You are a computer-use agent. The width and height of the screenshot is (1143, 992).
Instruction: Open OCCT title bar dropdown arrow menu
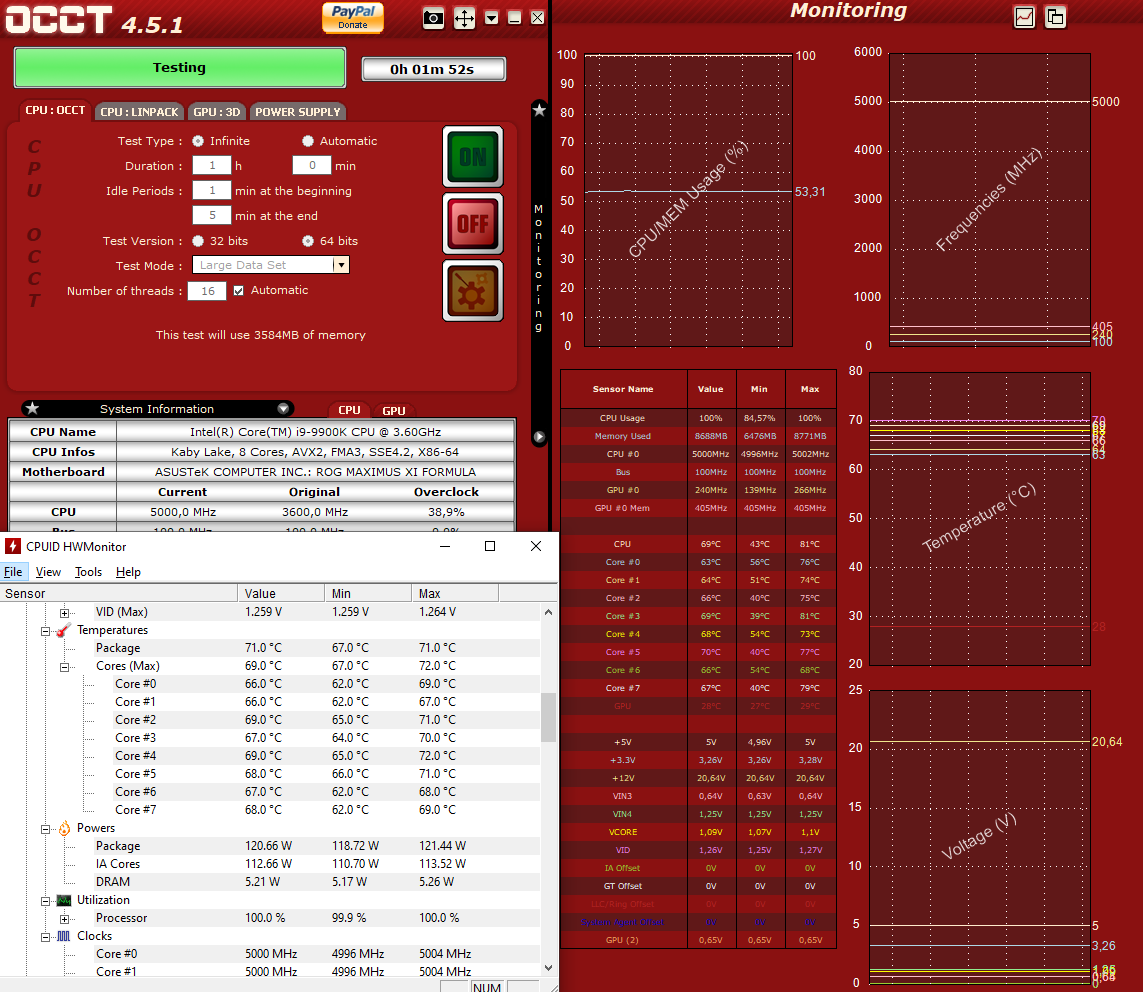[x=492, y=17]
